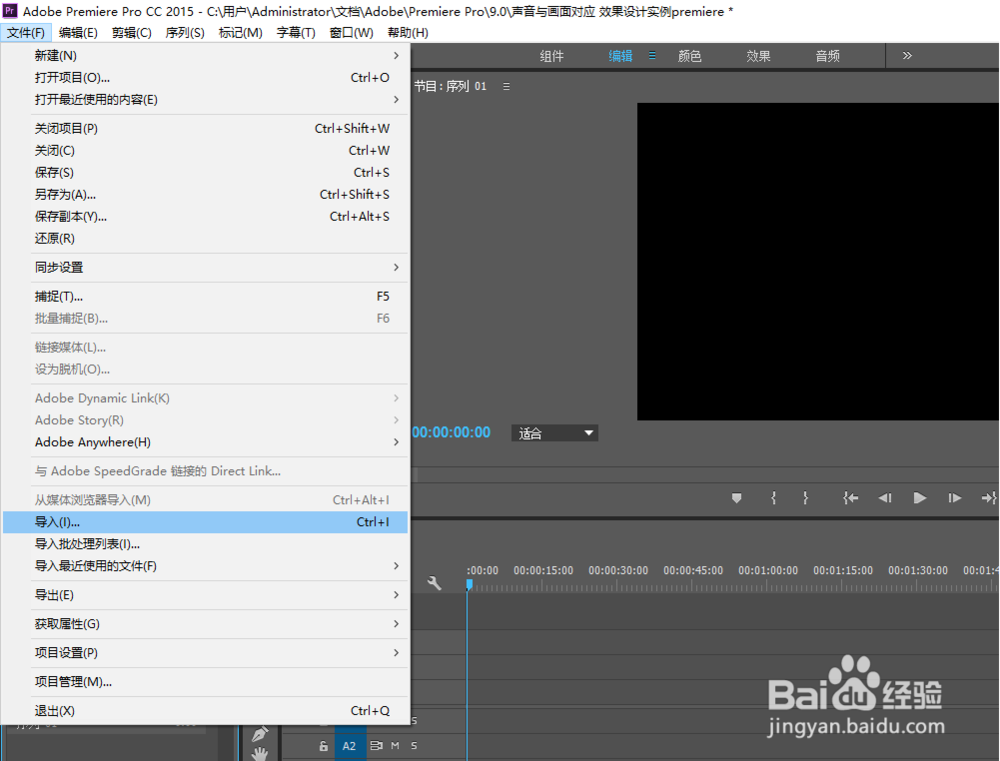Open the 字幕(T) menu
Image resolution: width=1000 pixels, height=761 pixels.
tap(296, 33)
